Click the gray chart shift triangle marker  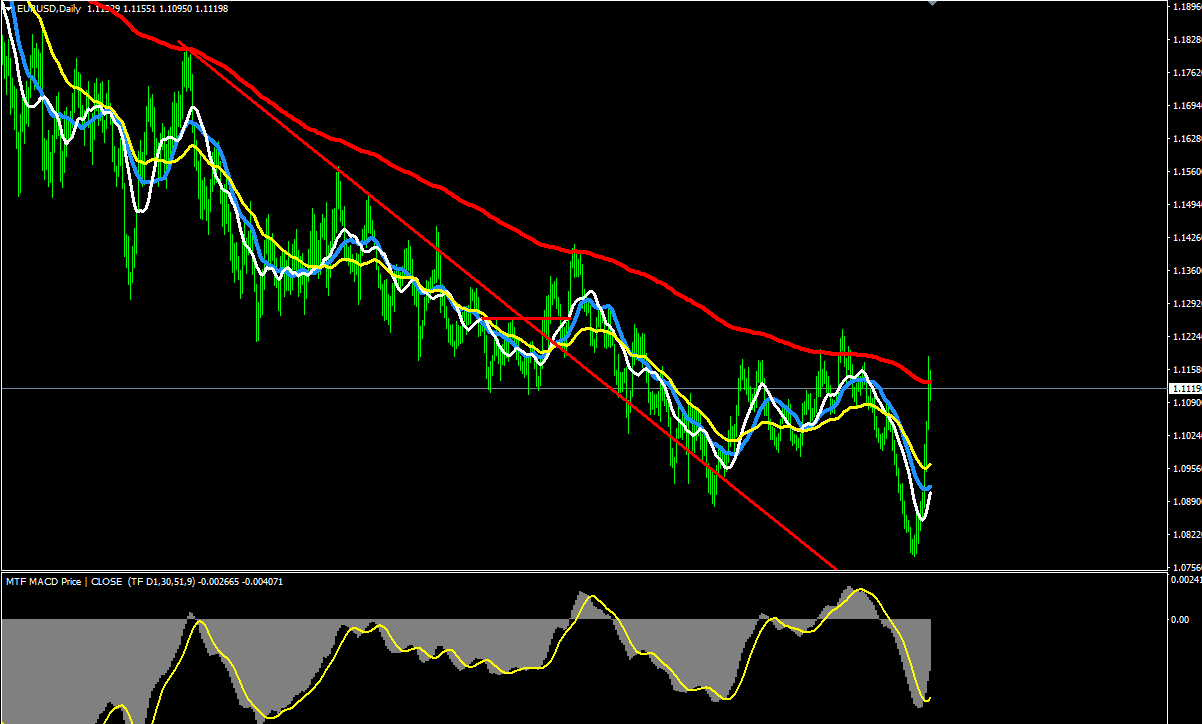tap(933, 4)
